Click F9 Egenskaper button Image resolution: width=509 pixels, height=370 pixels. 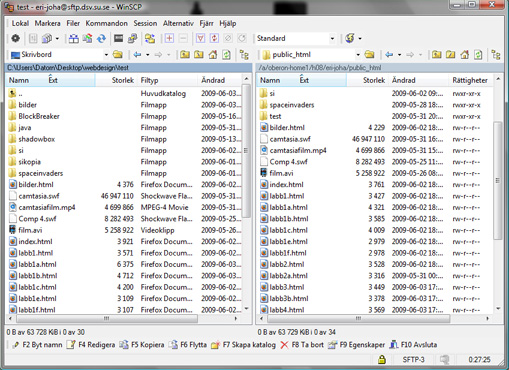356,345
